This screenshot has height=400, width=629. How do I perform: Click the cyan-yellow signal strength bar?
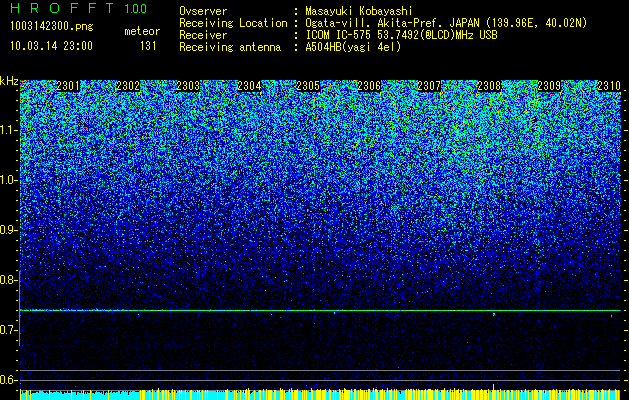[320, 394]
